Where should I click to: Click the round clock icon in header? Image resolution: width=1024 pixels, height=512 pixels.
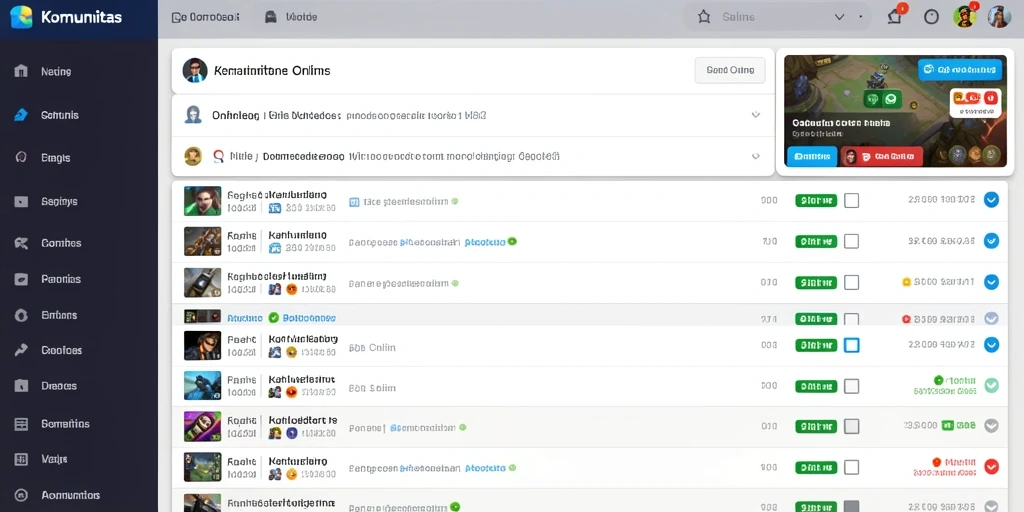pyautogui.click(x=931, y=17)
